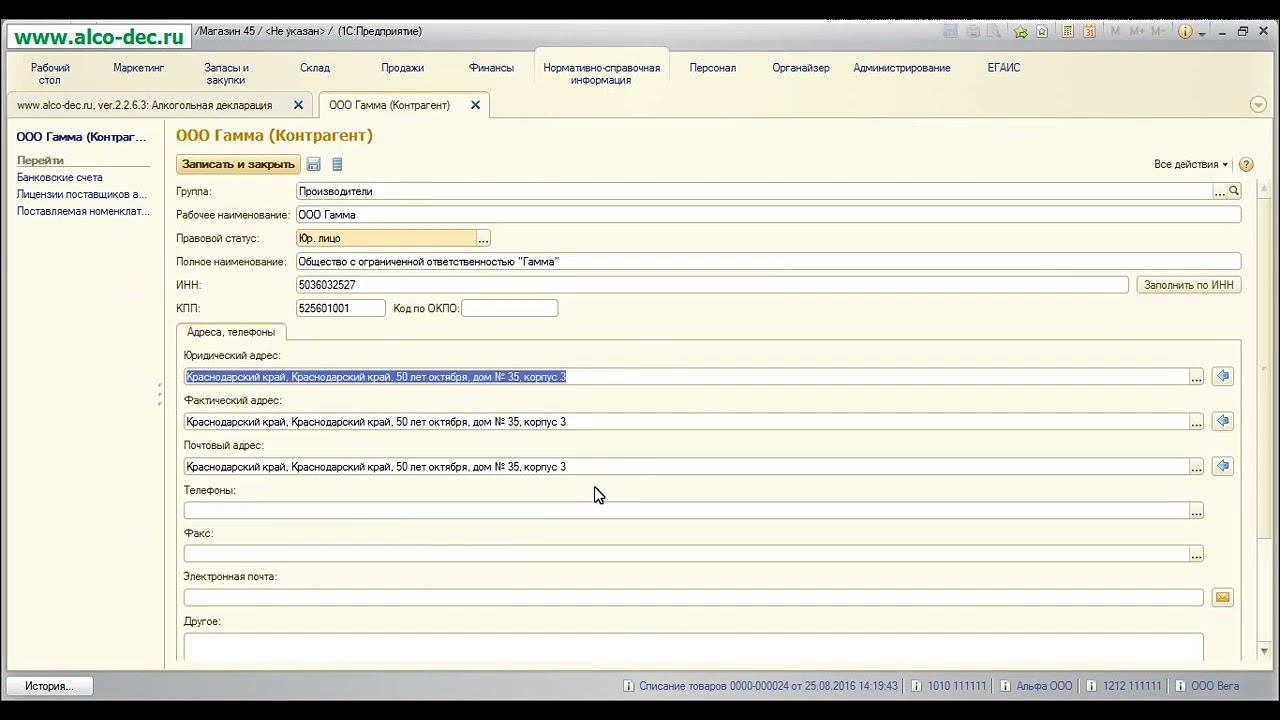Open the Продажи section

403,68
